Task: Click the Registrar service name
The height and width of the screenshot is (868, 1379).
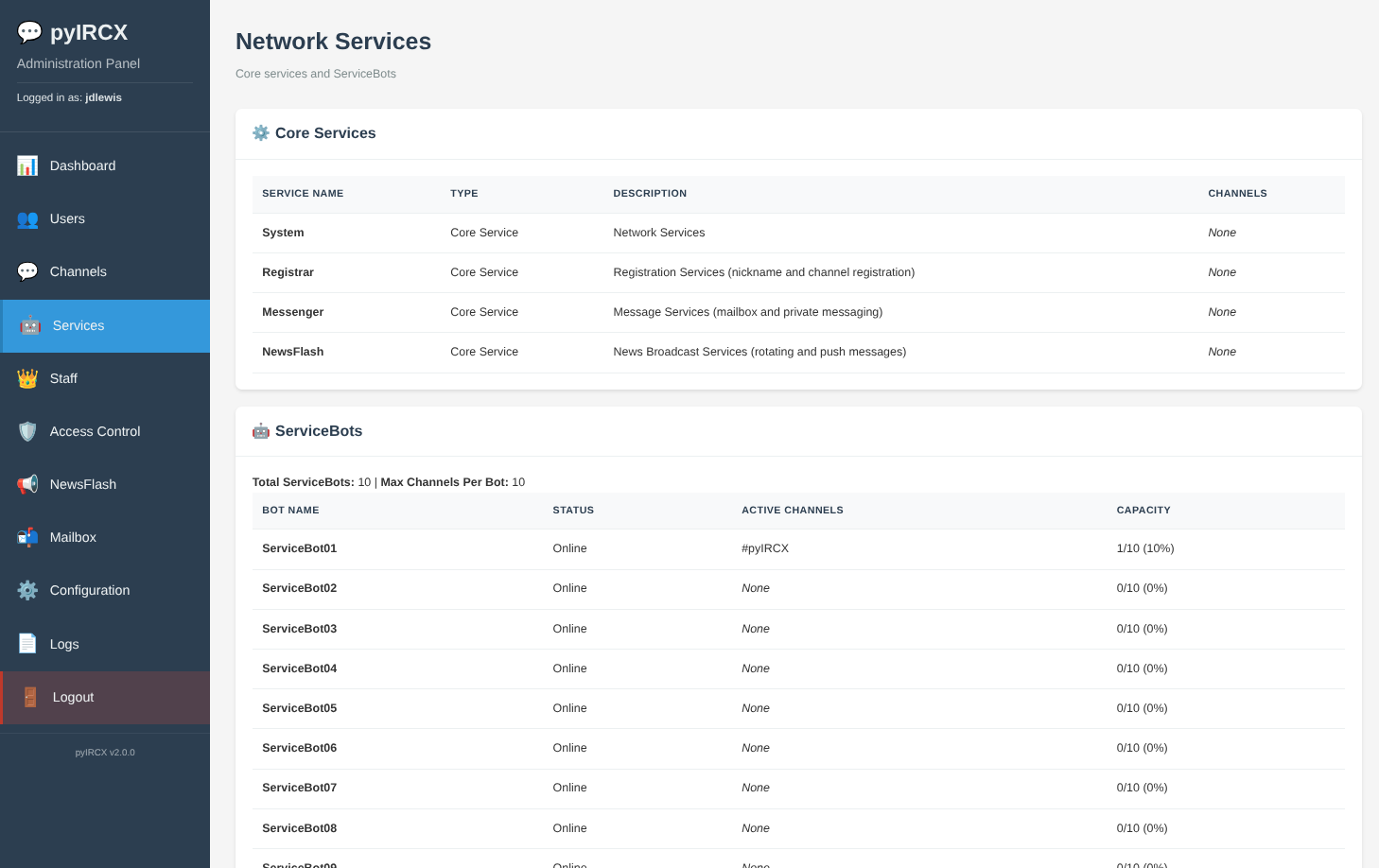Action: click(288, 272)
